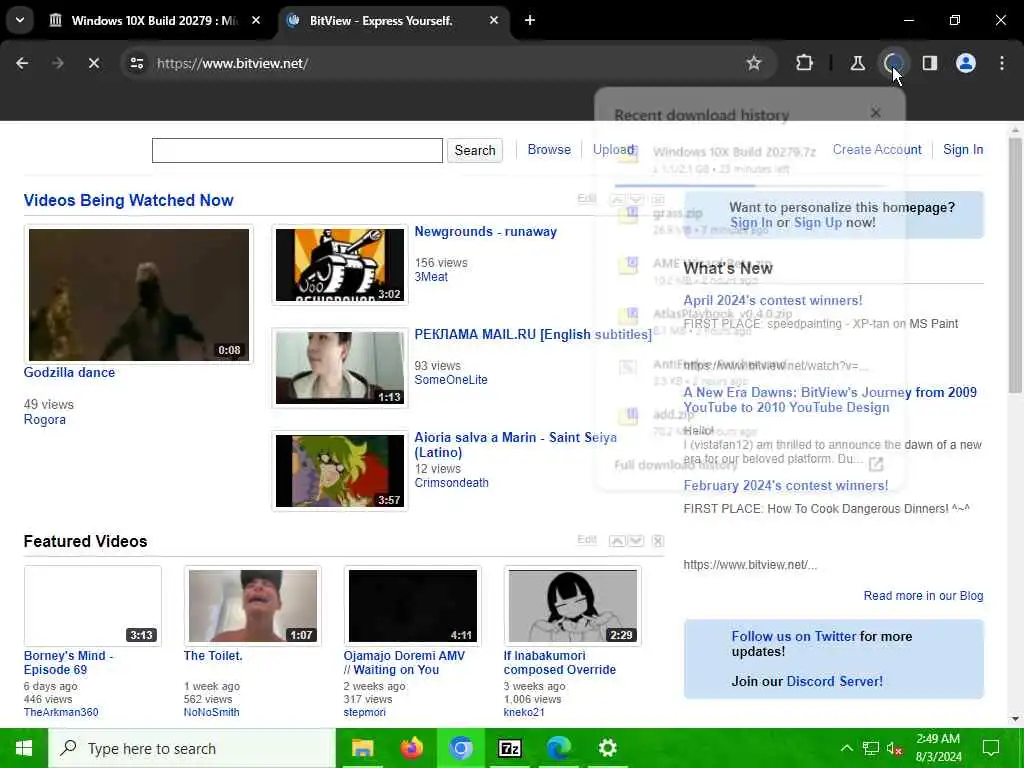Viewport: 1024px width, 768px height.
Task: Open the Windows Start menu
Action: pos(24,748)
